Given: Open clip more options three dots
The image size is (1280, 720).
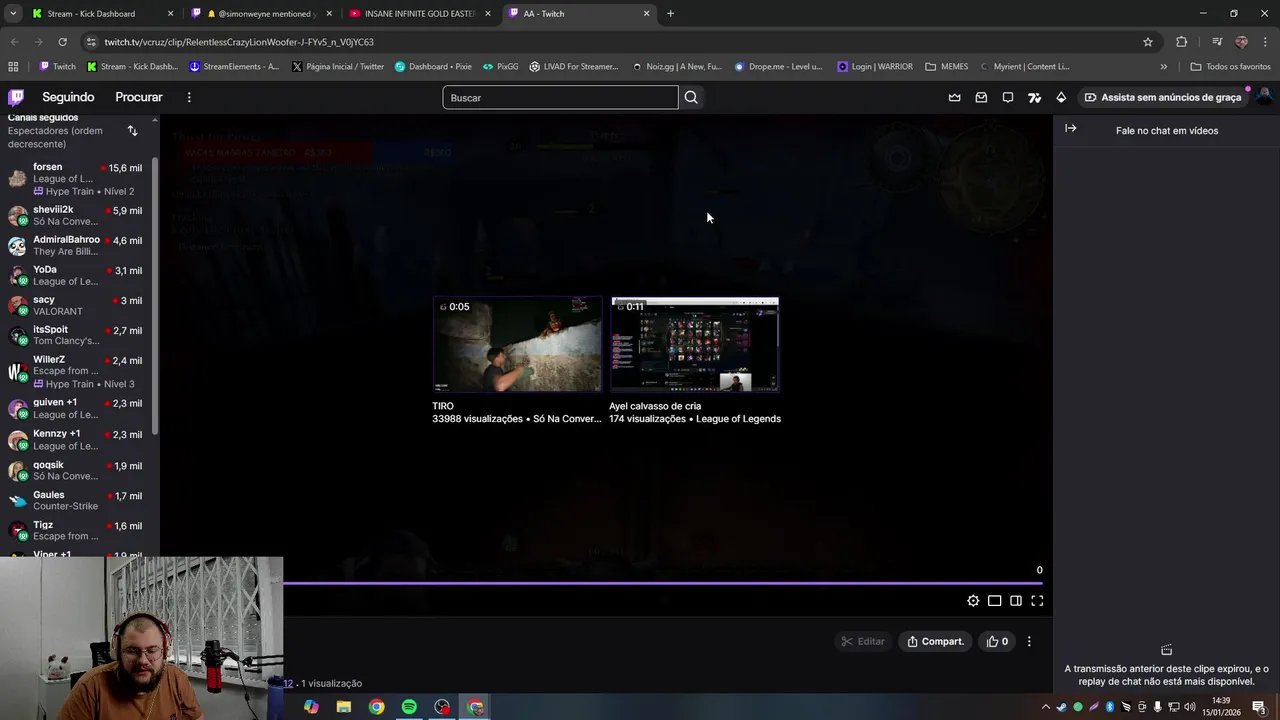Looking at the screenshot, I should 1029,641.
